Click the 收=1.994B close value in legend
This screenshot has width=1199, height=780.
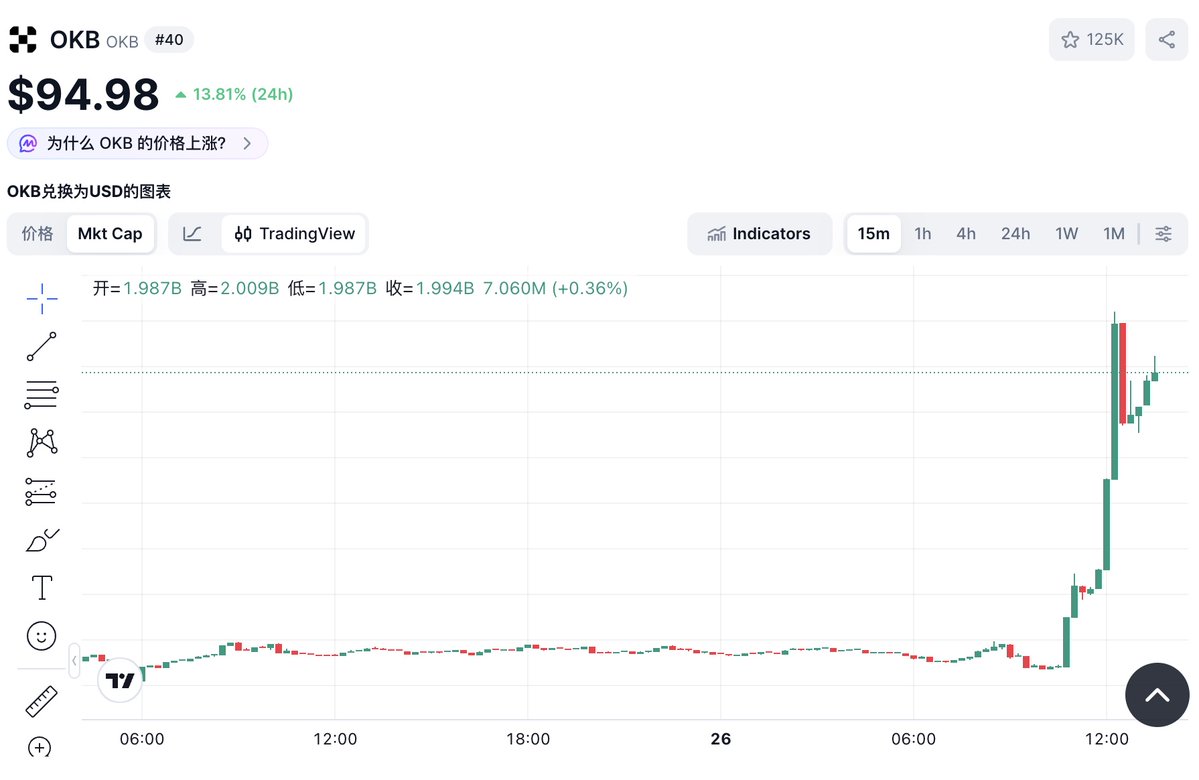point(430,288)
